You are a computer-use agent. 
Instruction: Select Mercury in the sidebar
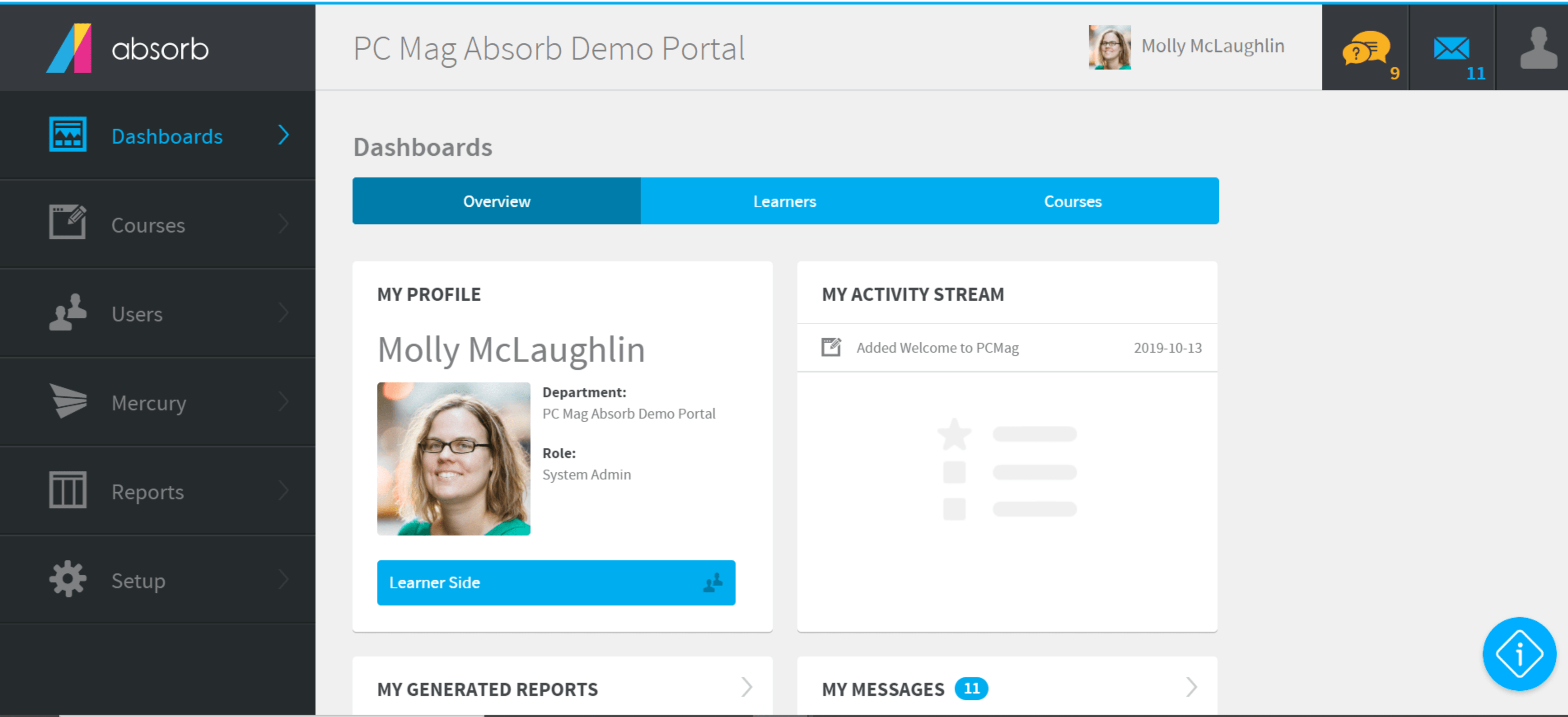(x=158, y=402)
